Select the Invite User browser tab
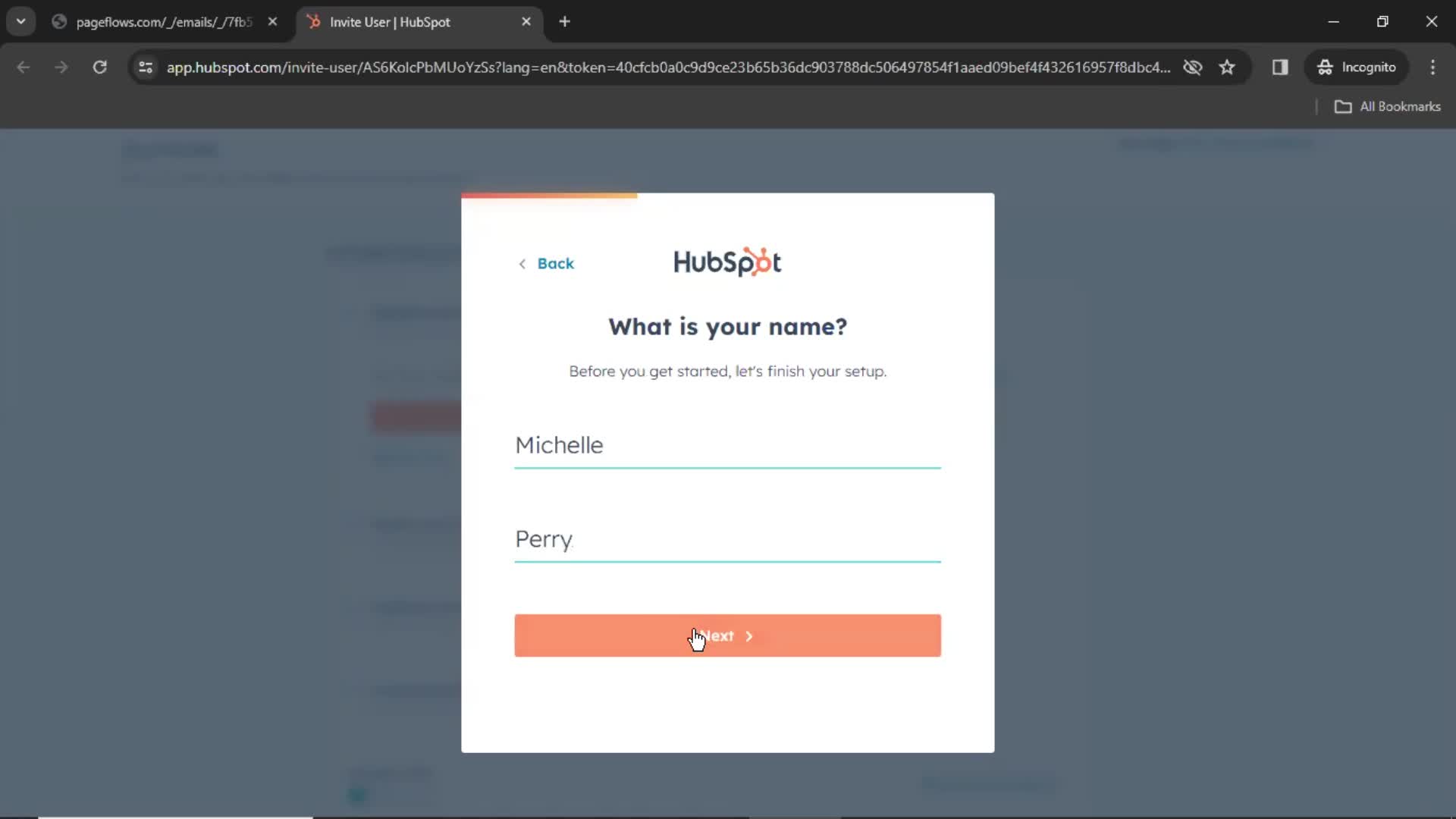Screen dimensions: 1456x819 pos(416,22)
